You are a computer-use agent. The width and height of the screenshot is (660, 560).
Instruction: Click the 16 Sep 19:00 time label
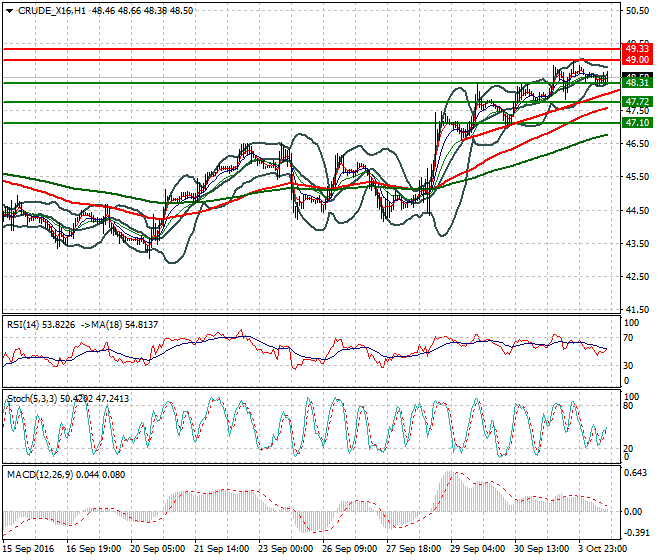click(93, 549)
